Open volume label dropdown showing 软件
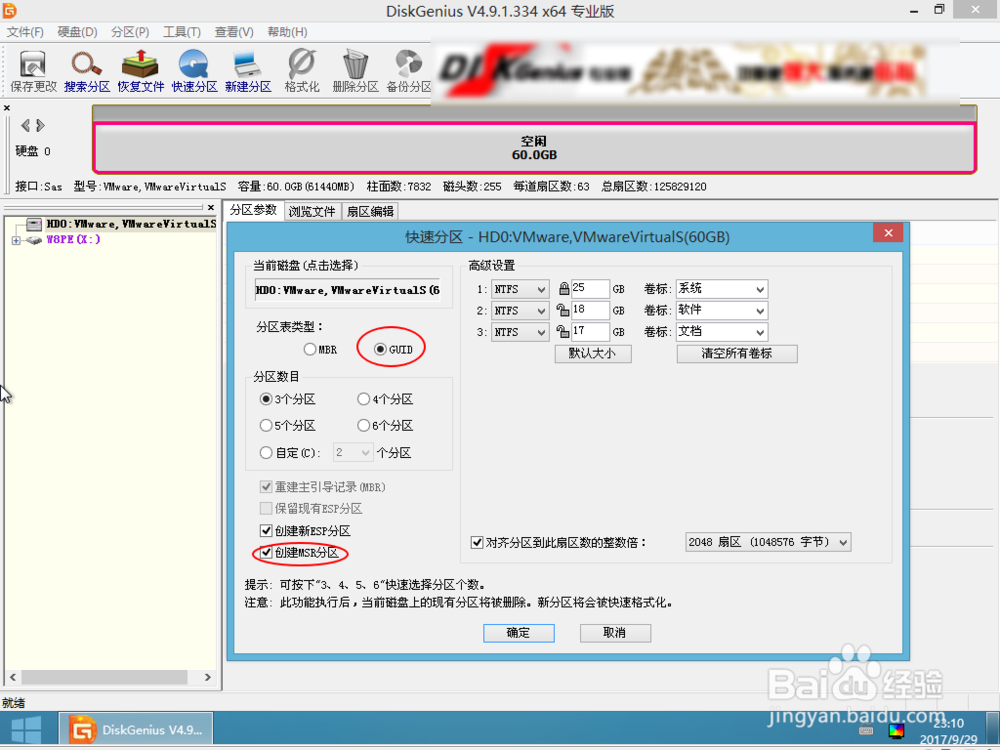Image resolution: width=1000 pixels, height=750 pixels. [x=722, y=311]
